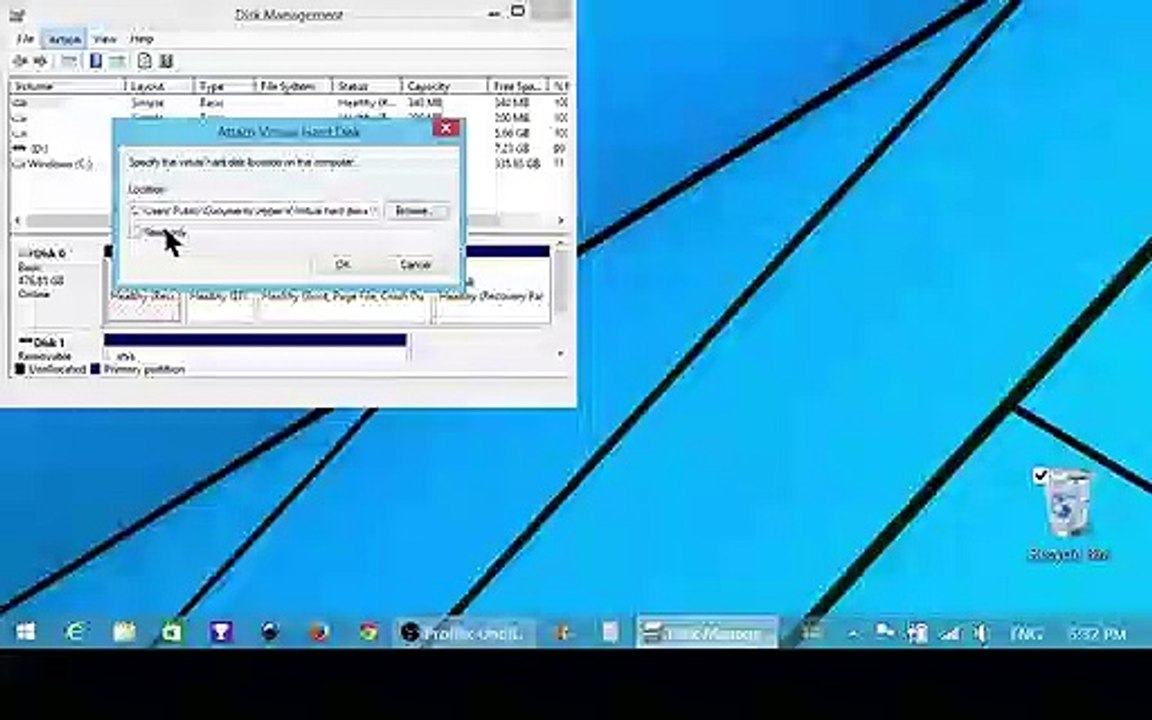1152x720 pixels.
Task: Sort by the Type column header
Action: pos(223,87)
